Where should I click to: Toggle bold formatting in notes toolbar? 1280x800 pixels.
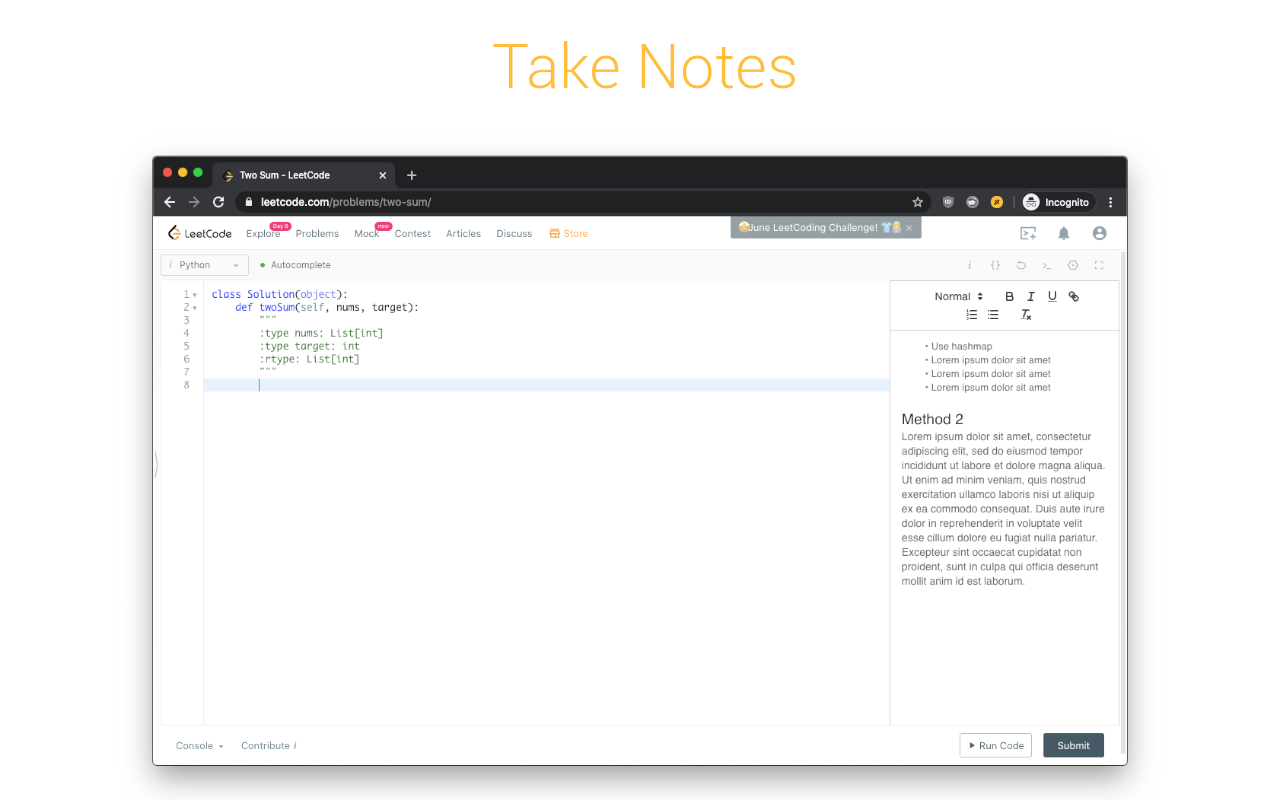[1009, 296]
